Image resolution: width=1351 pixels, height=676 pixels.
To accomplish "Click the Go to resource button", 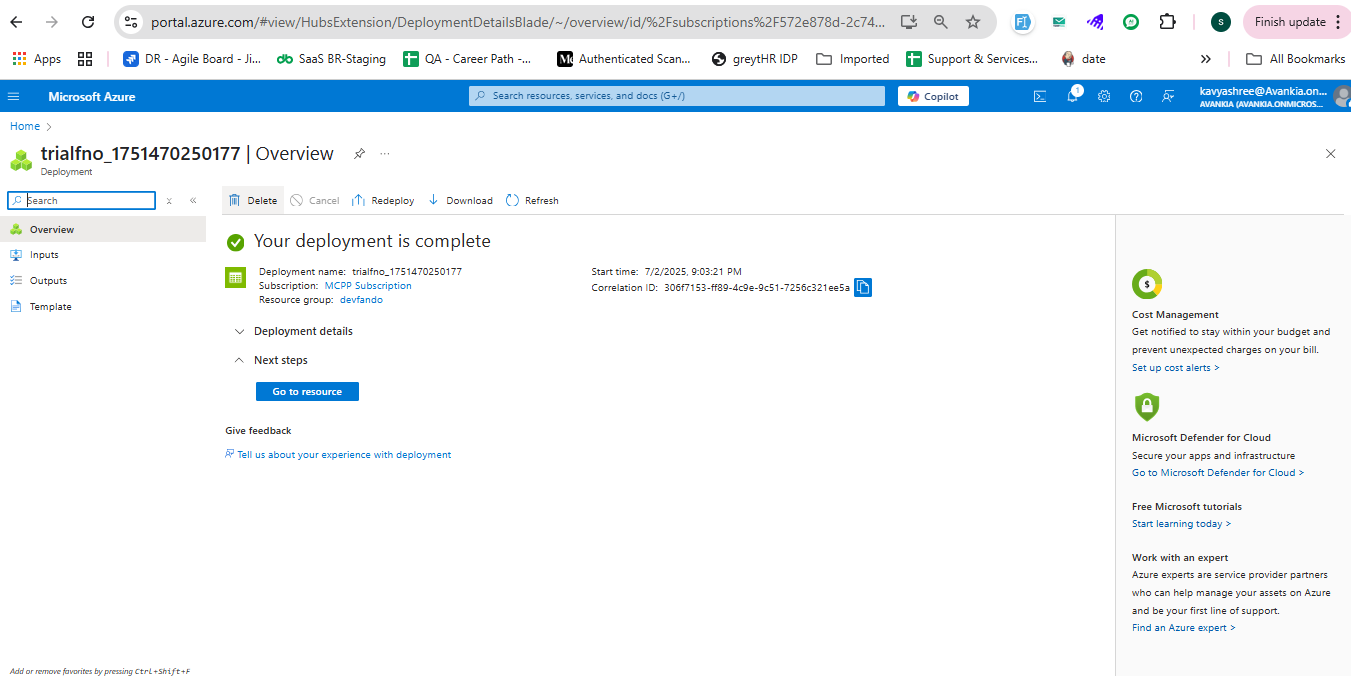I will 307,392.
